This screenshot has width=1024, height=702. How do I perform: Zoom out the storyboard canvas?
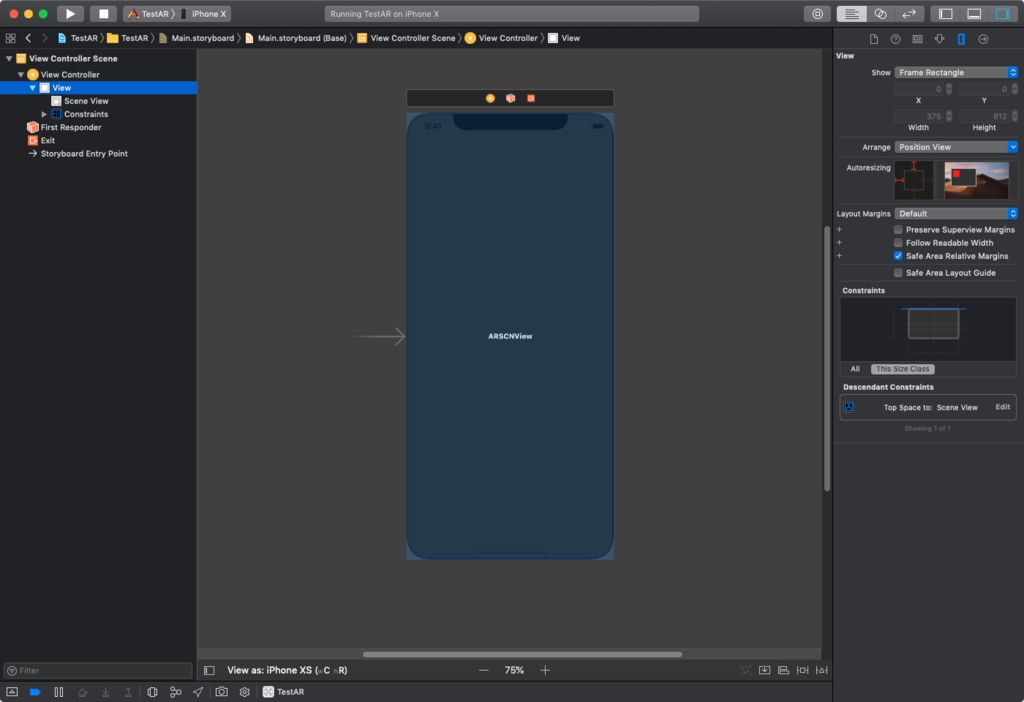483,671
